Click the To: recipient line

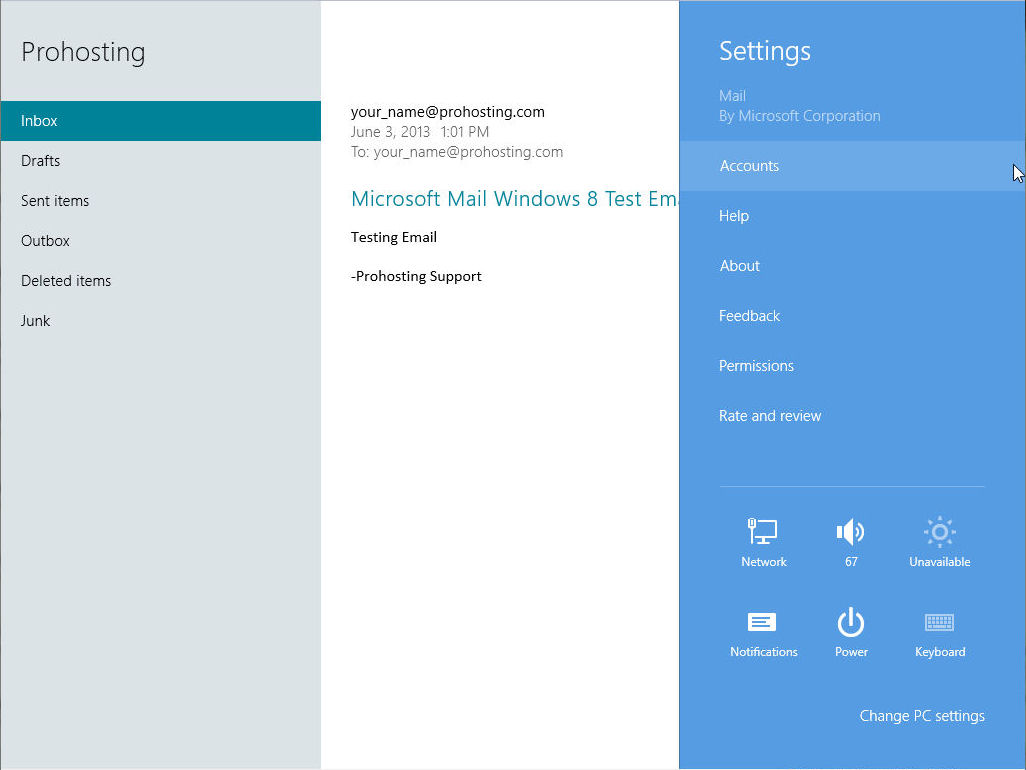457,152
